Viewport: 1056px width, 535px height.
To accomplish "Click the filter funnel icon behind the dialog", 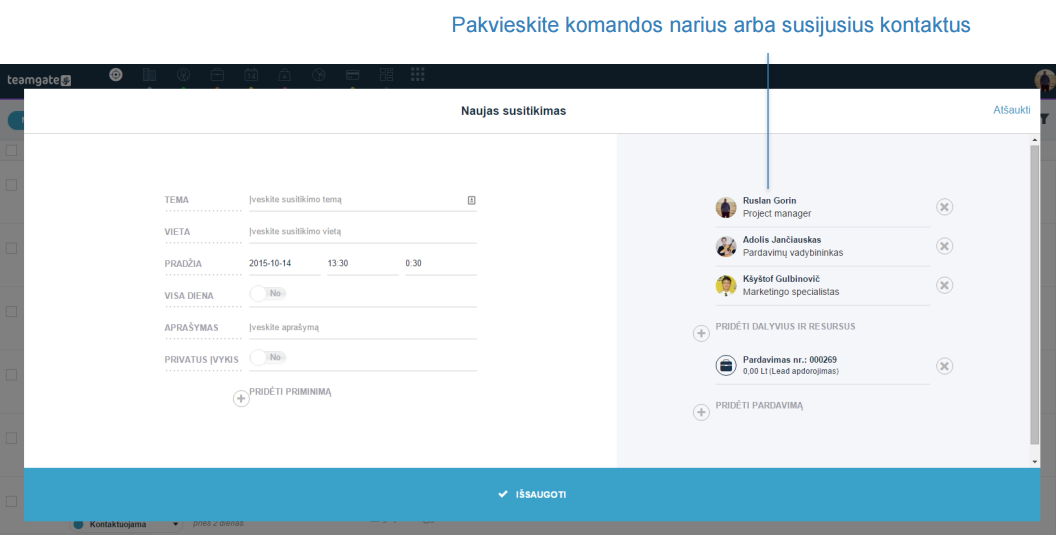I will point(1045,119).
